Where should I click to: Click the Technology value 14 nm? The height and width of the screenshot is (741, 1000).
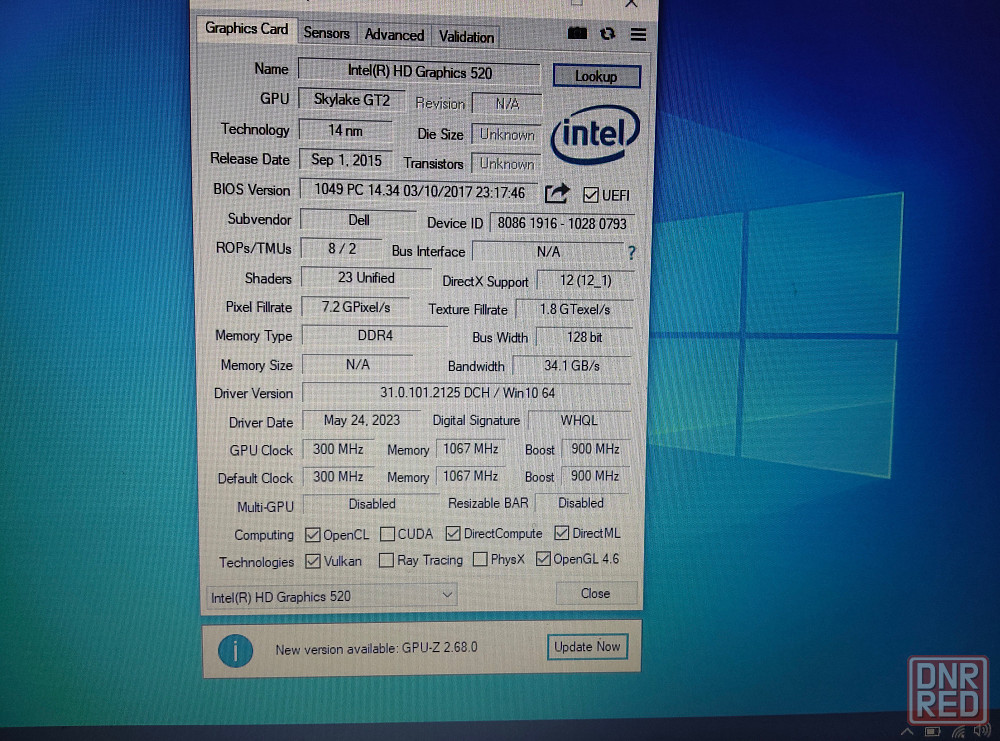click(x=345, y=131)
